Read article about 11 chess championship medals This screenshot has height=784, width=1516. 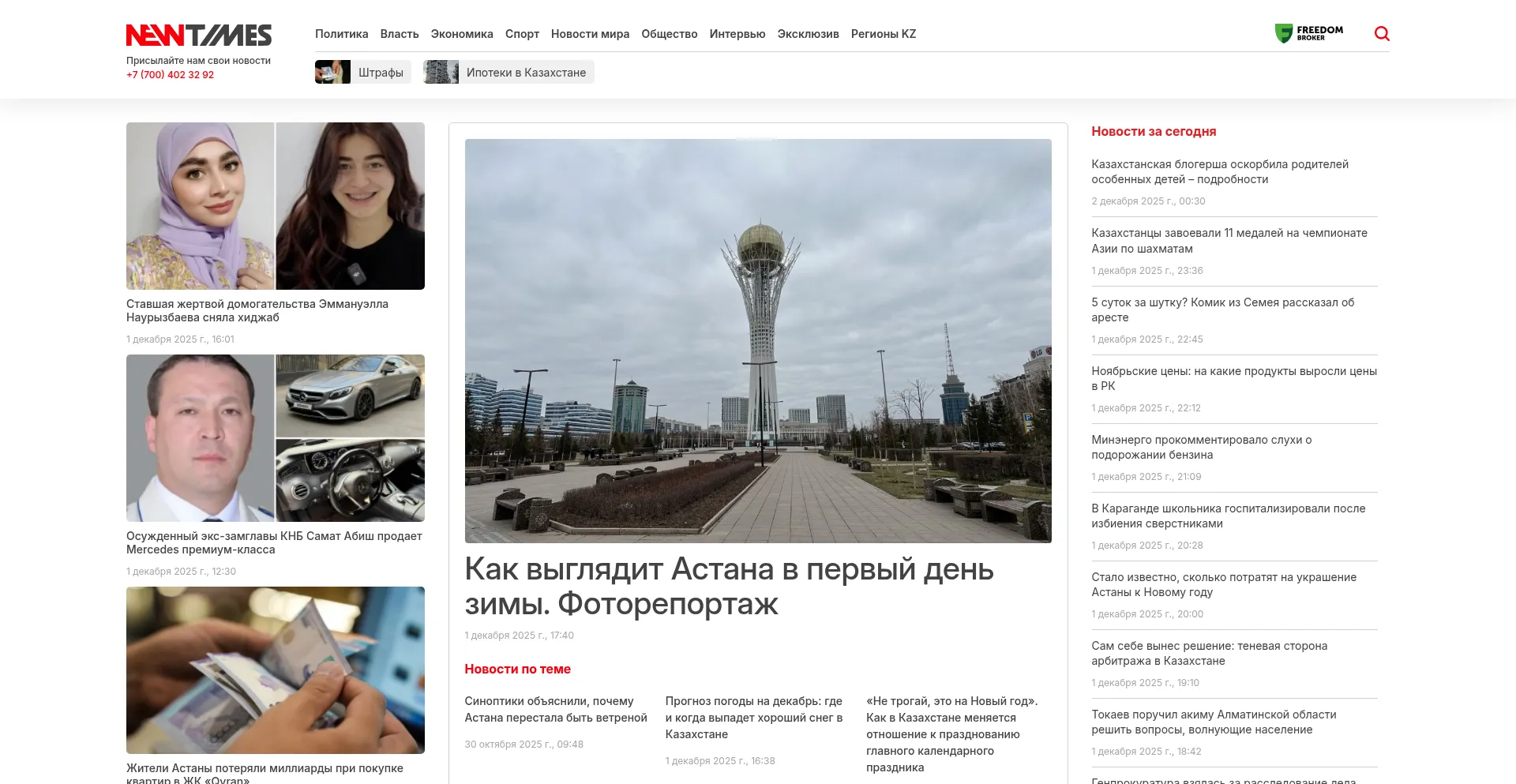point(1229,241)
